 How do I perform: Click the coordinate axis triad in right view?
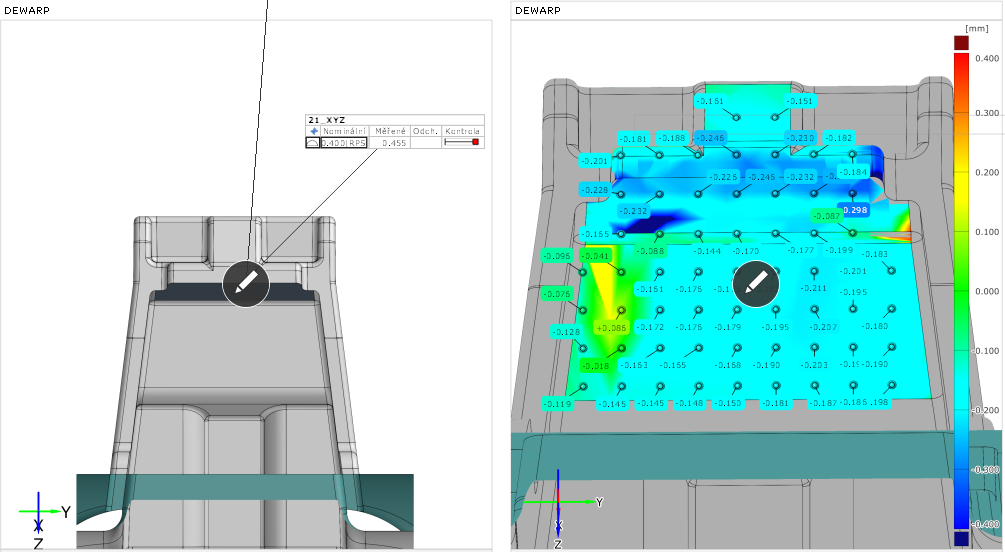(x=563, y=508)
